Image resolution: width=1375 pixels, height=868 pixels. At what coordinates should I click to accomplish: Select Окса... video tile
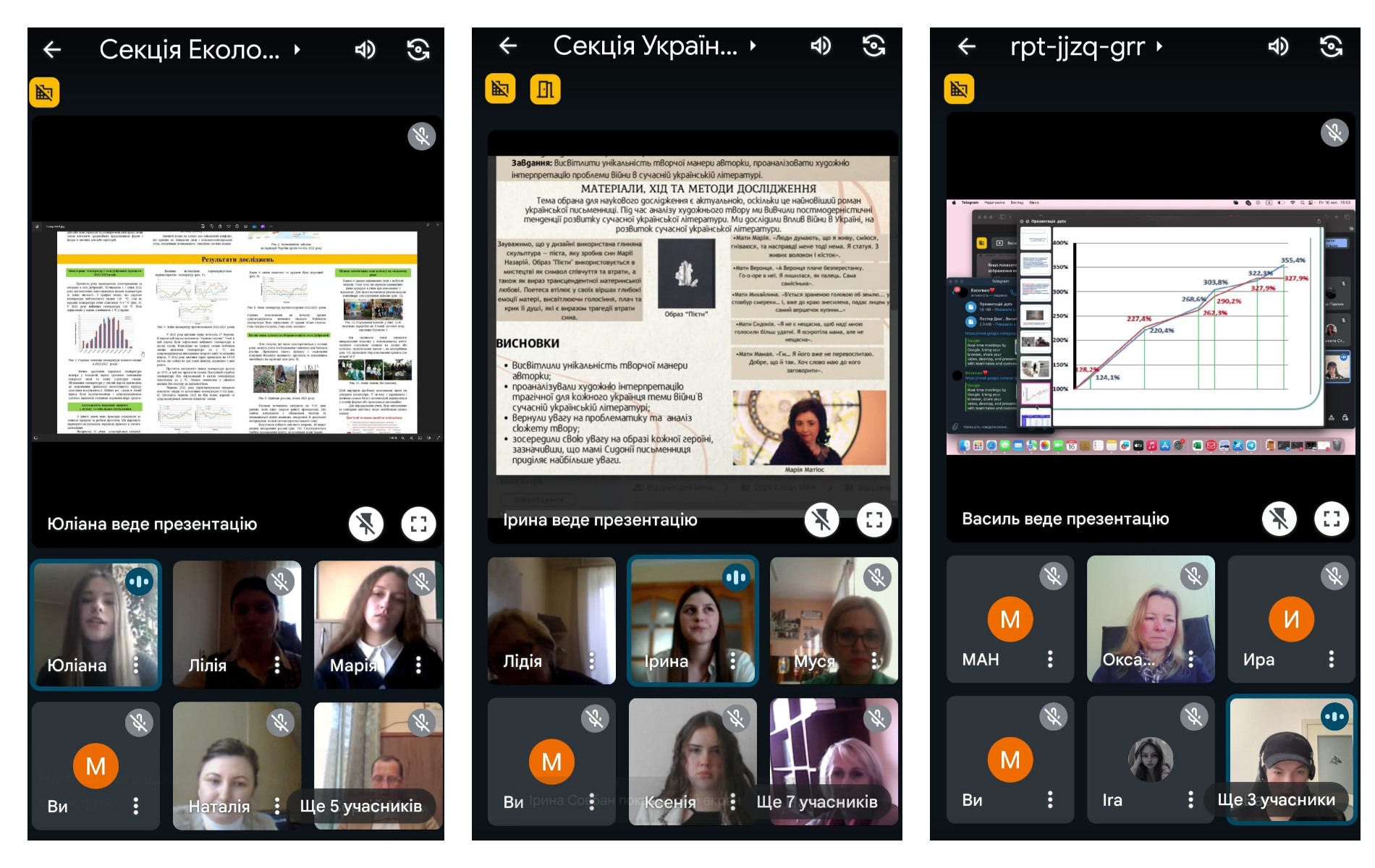[x=1151, y=618]
